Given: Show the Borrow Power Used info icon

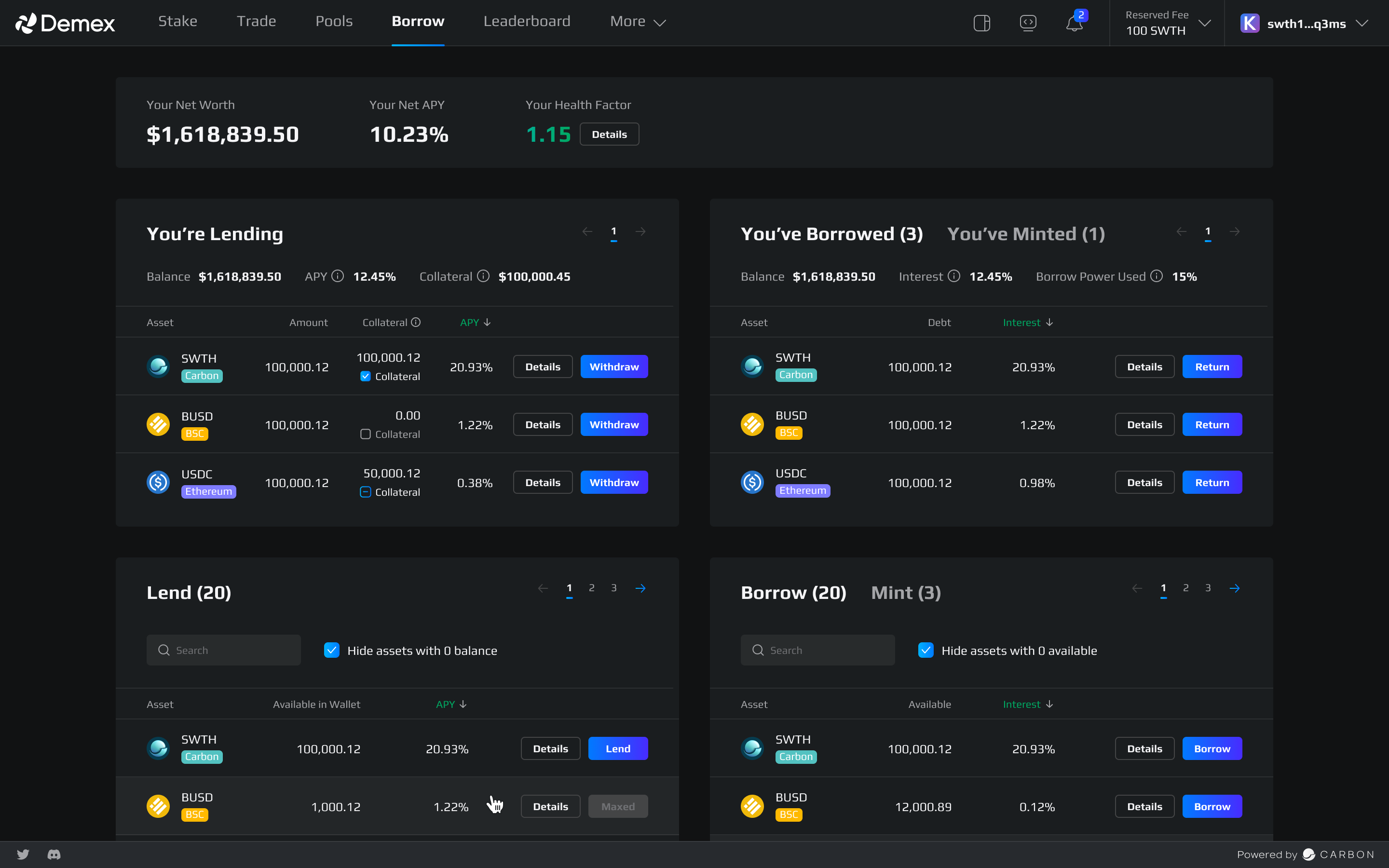Looking at the screenshot, I should [x=1157, y=276].
